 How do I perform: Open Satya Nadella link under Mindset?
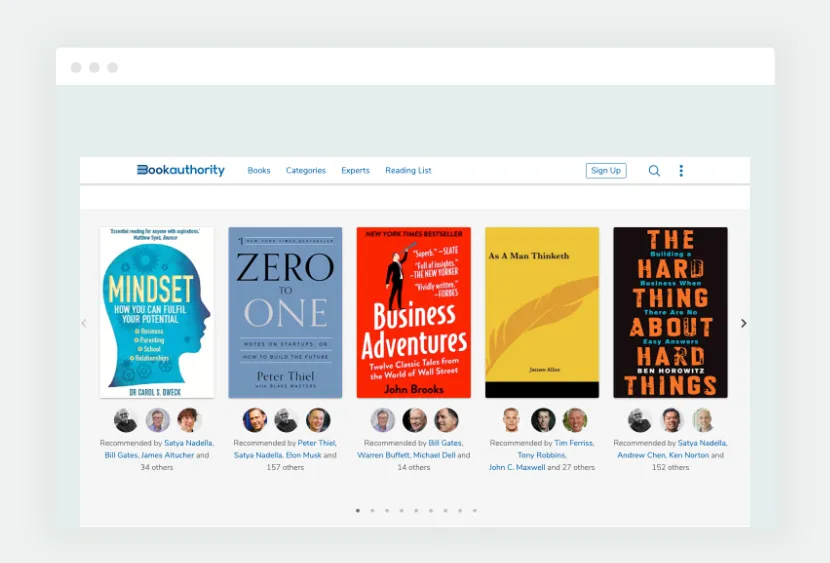pyautogui.click(x=189, y=443)
